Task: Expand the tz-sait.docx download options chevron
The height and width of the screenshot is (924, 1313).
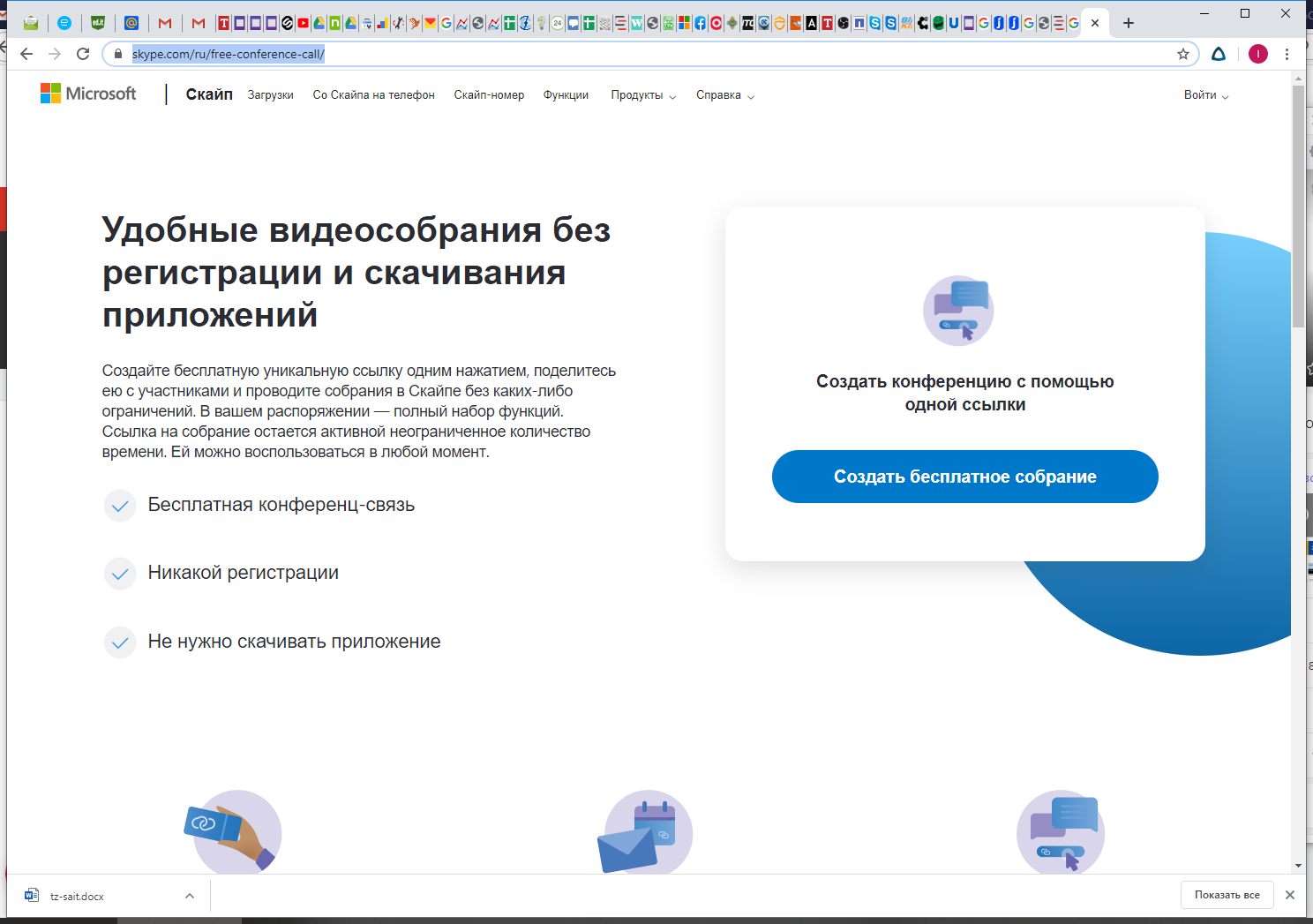Action: (190, 896)
